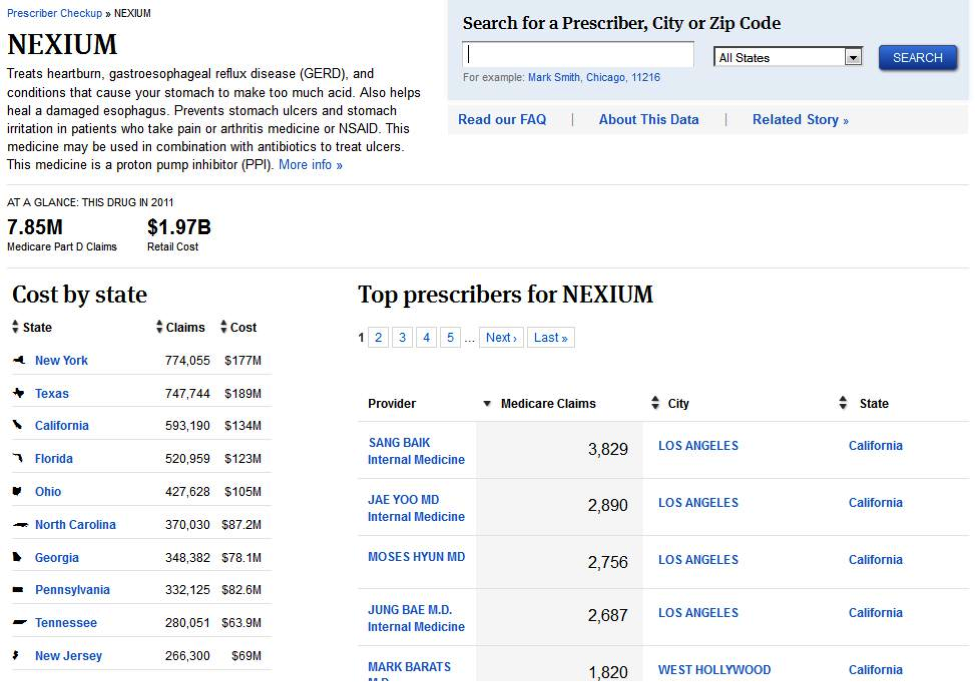Click the Florida state shape icon
This screenshot has width=975, height=682.
point(18,458)
